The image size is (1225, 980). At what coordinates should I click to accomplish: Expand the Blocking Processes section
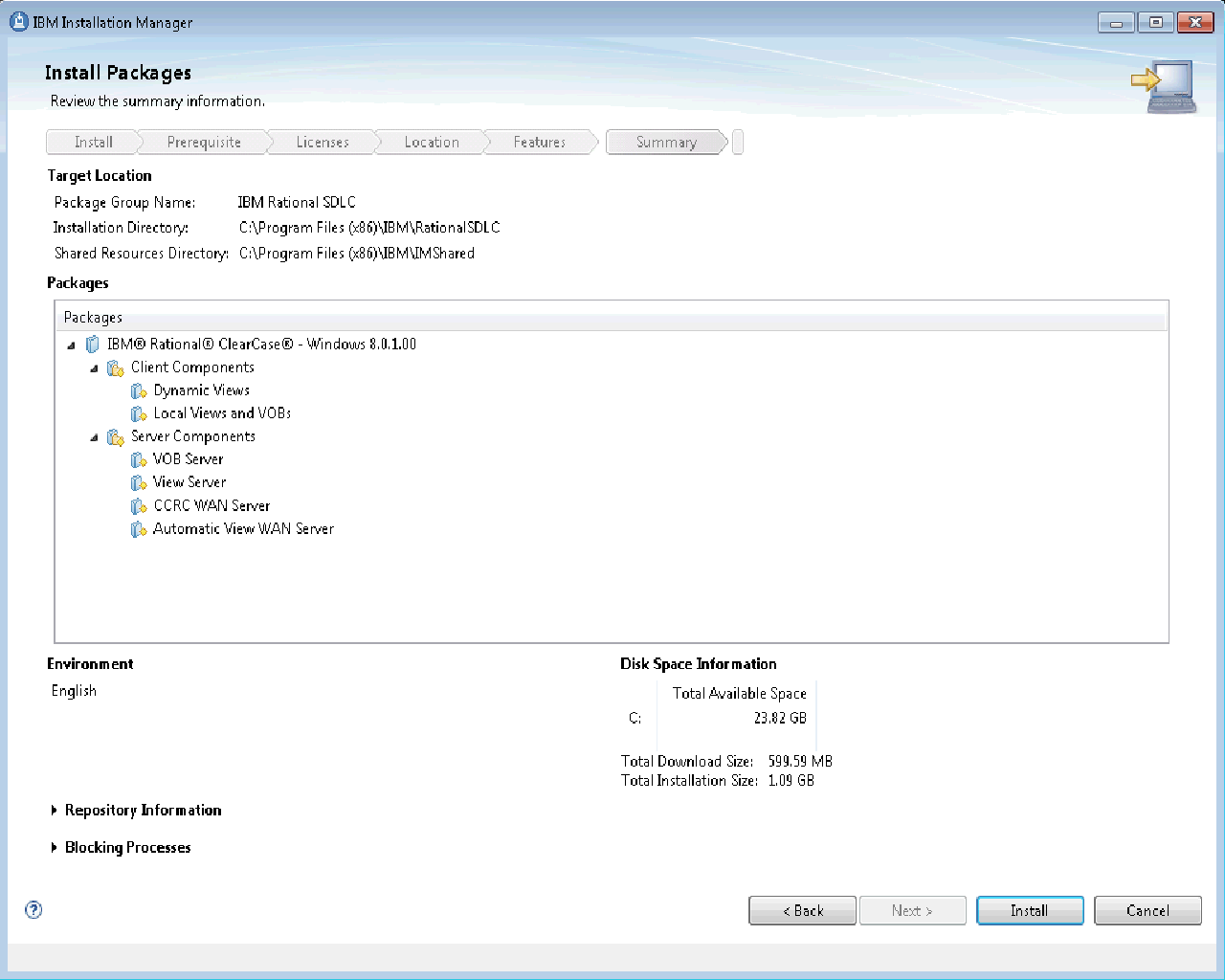pyautogui.click(x=54, y=848)
